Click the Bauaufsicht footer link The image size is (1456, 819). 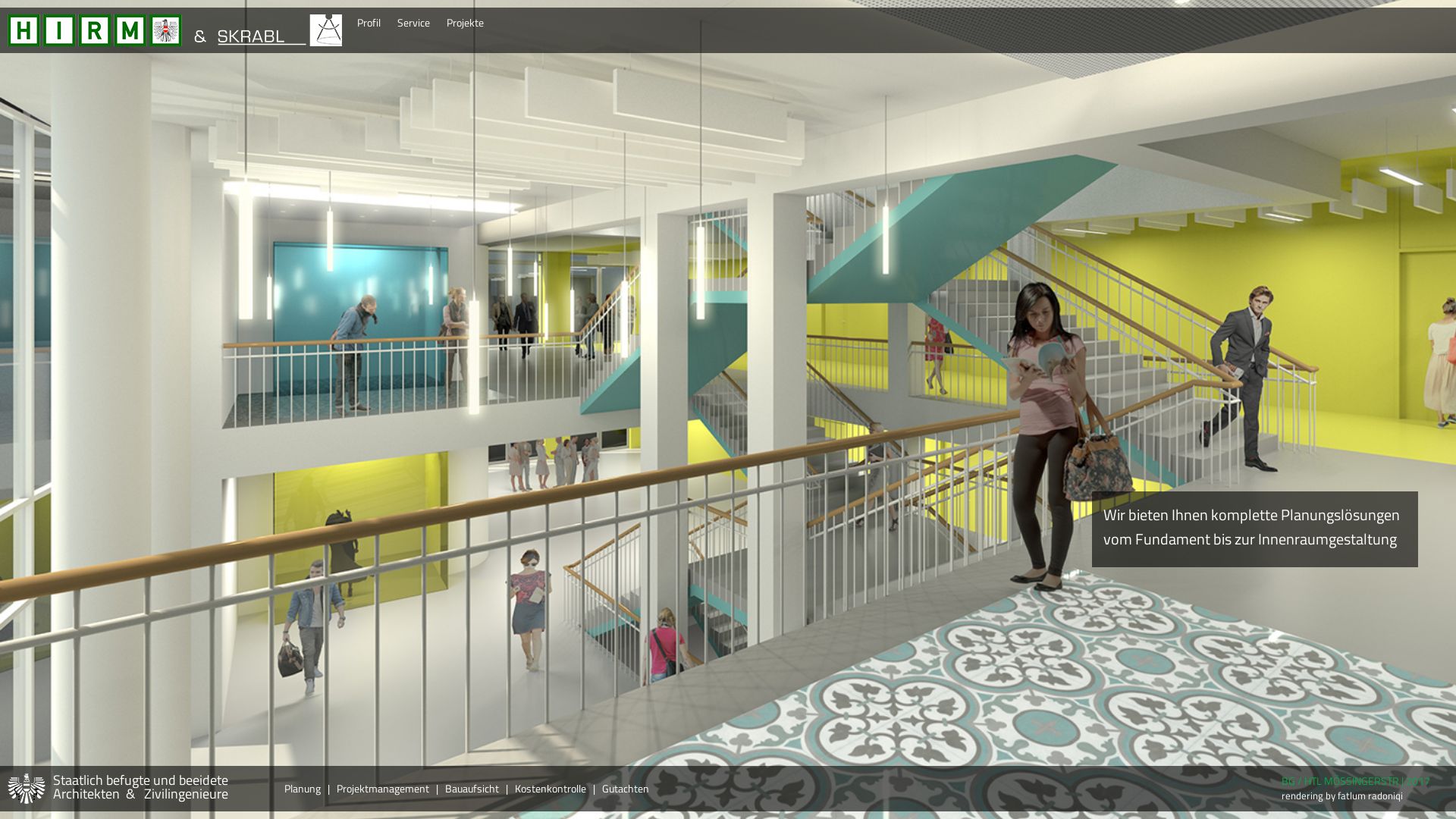point(472,789)
